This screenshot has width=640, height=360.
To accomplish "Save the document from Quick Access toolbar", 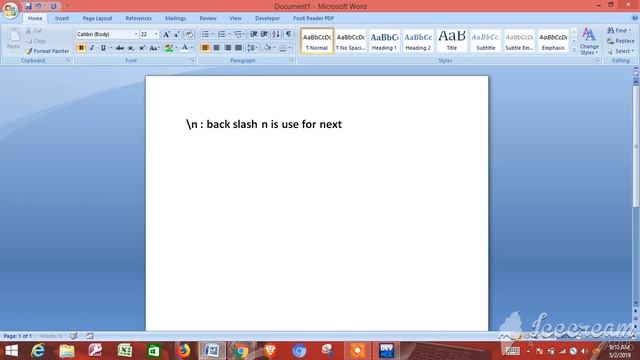I will [28, 6].
